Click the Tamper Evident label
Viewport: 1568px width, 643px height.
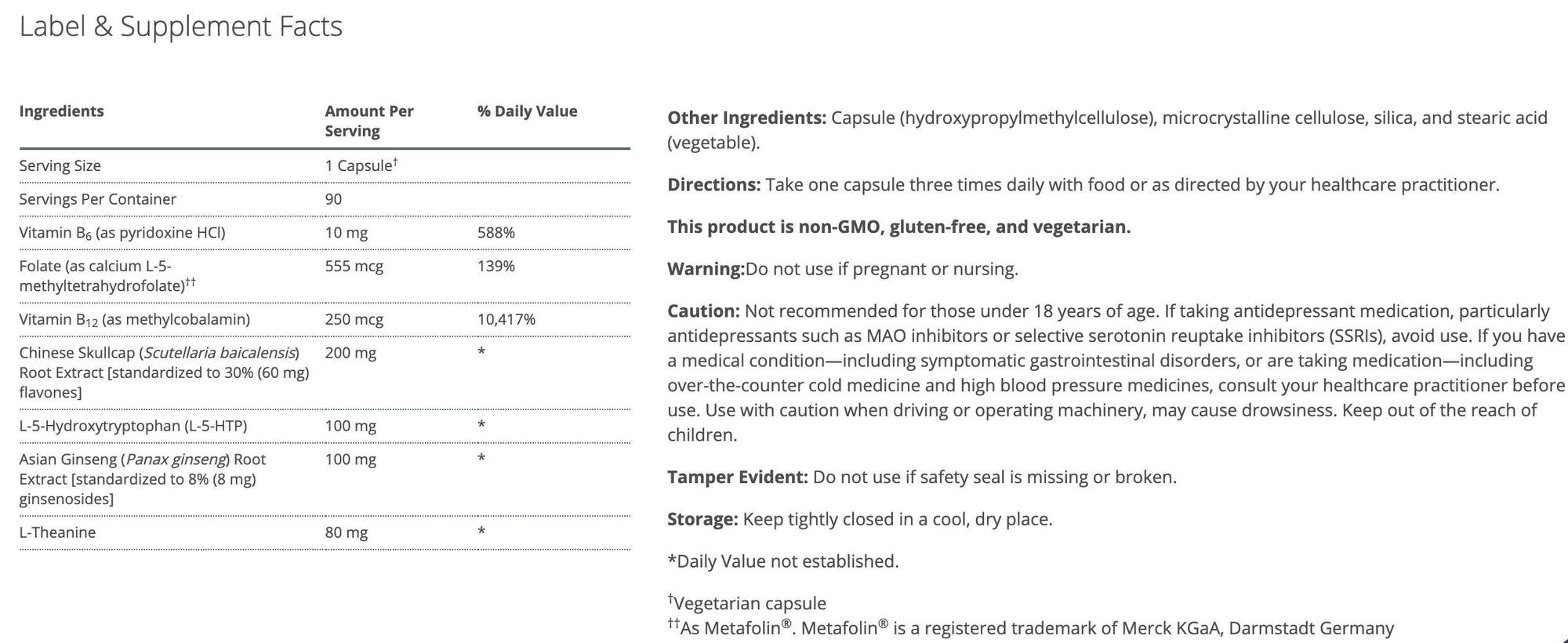[x=737, y=477]
